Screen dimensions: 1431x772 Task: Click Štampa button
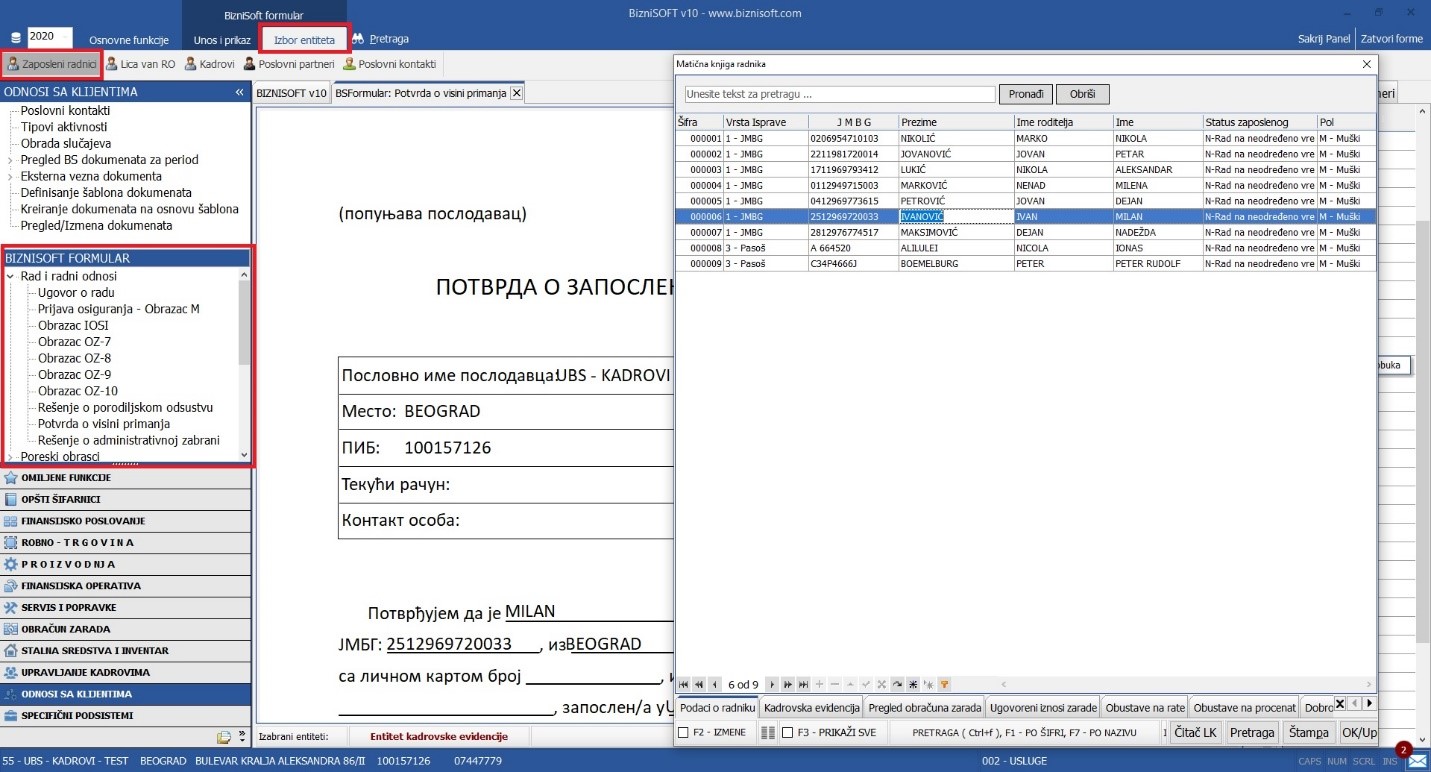coord(1308,733)
